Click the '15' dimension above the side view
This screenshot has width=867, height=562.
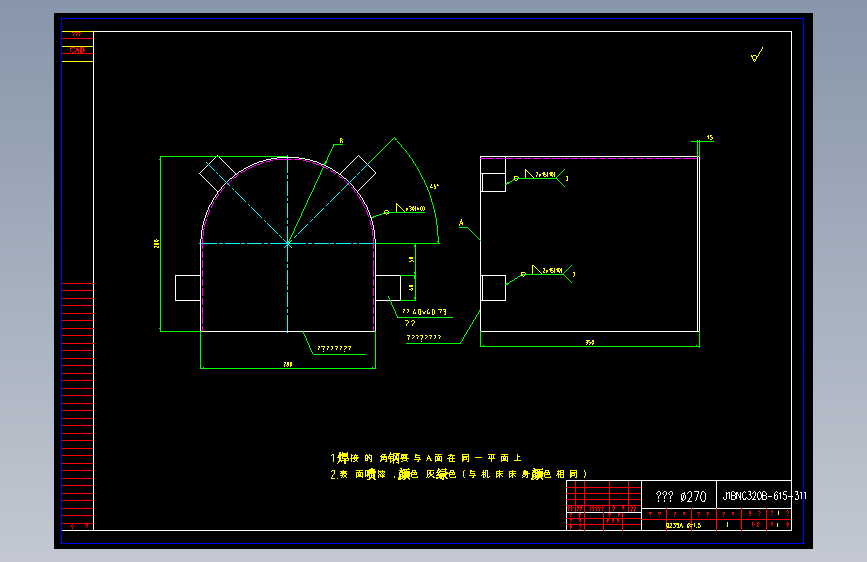point(710,137)
